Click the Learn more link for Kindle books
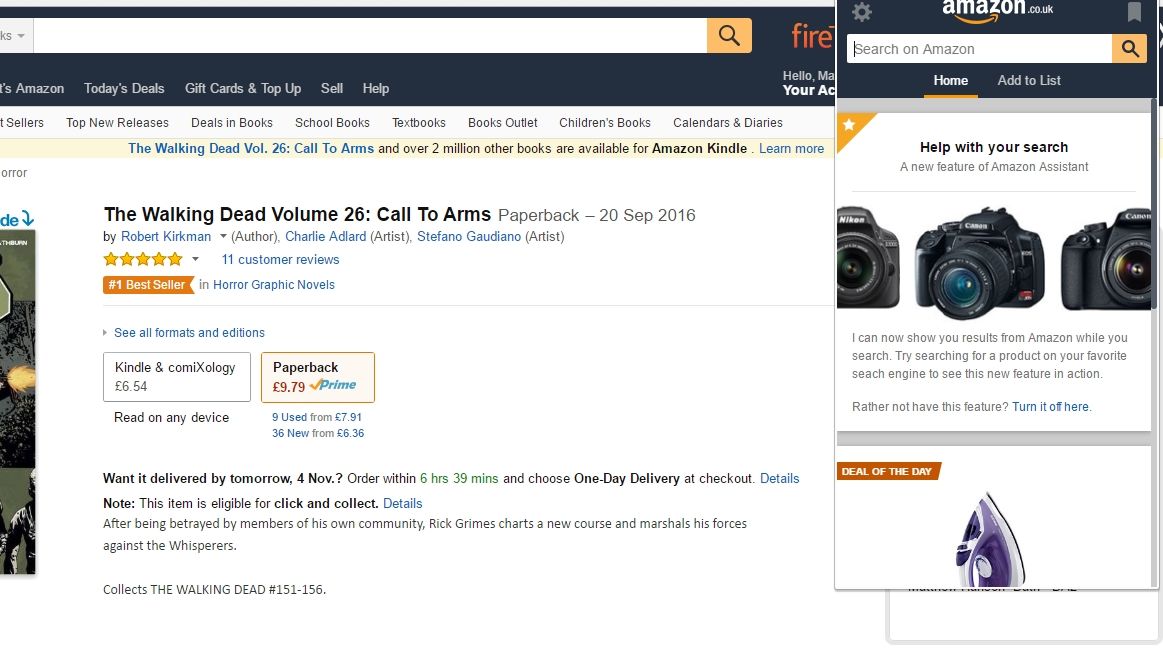 [x=791, y=148]
